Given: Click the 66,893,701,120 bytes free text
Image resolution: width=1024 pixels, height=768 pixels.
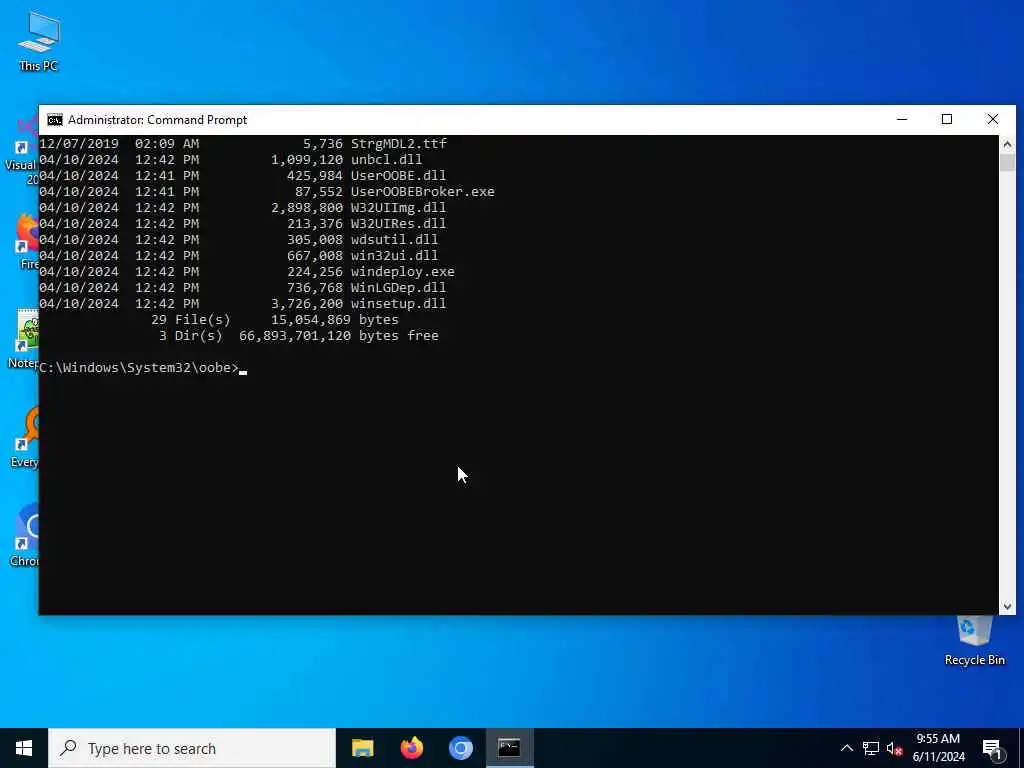Looking at the screenshot, I should coord(339,336).
